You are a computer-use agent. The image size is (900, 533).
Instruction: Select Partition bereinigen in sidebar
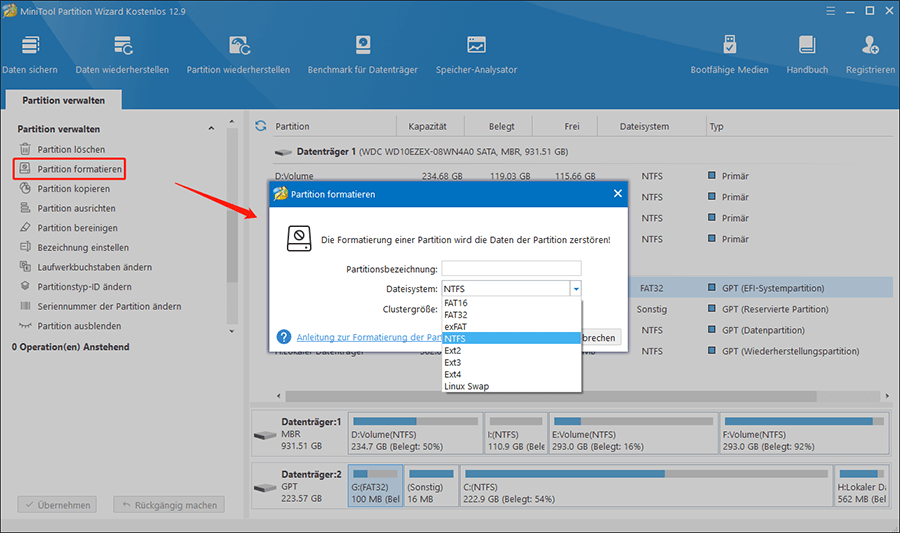(x=77, y=228)
